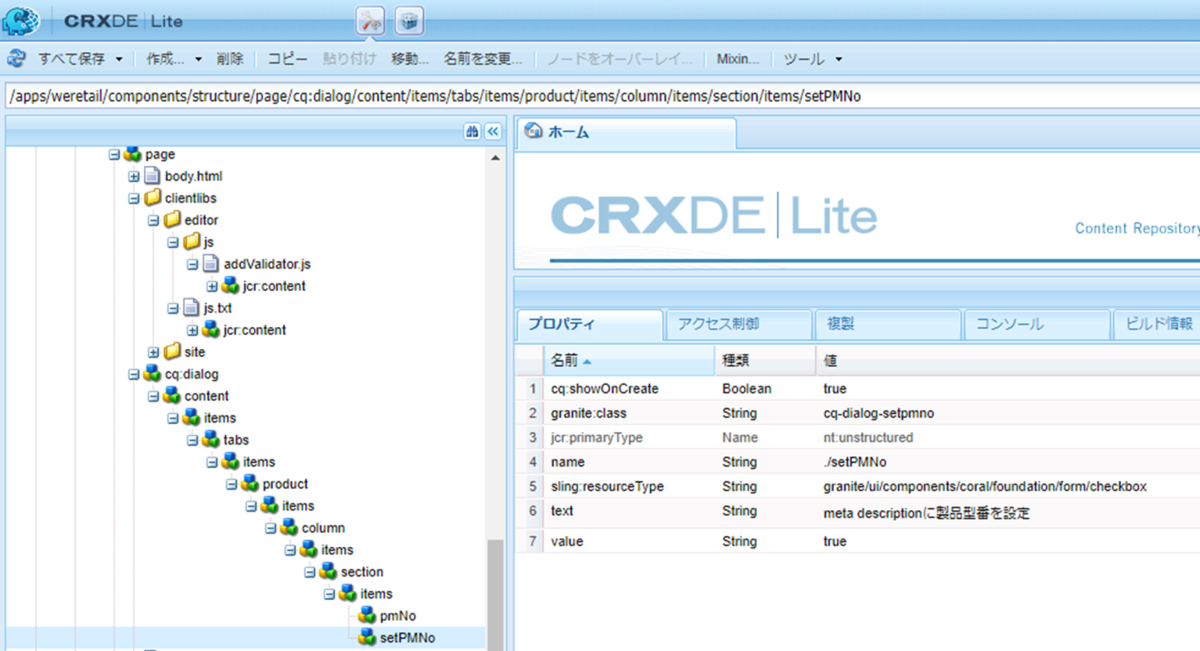Image resolution: width=1200 pixels, height=651 pixels.
Task: Click the granite/ui/.../form/checkbox value
Action: 984,486
